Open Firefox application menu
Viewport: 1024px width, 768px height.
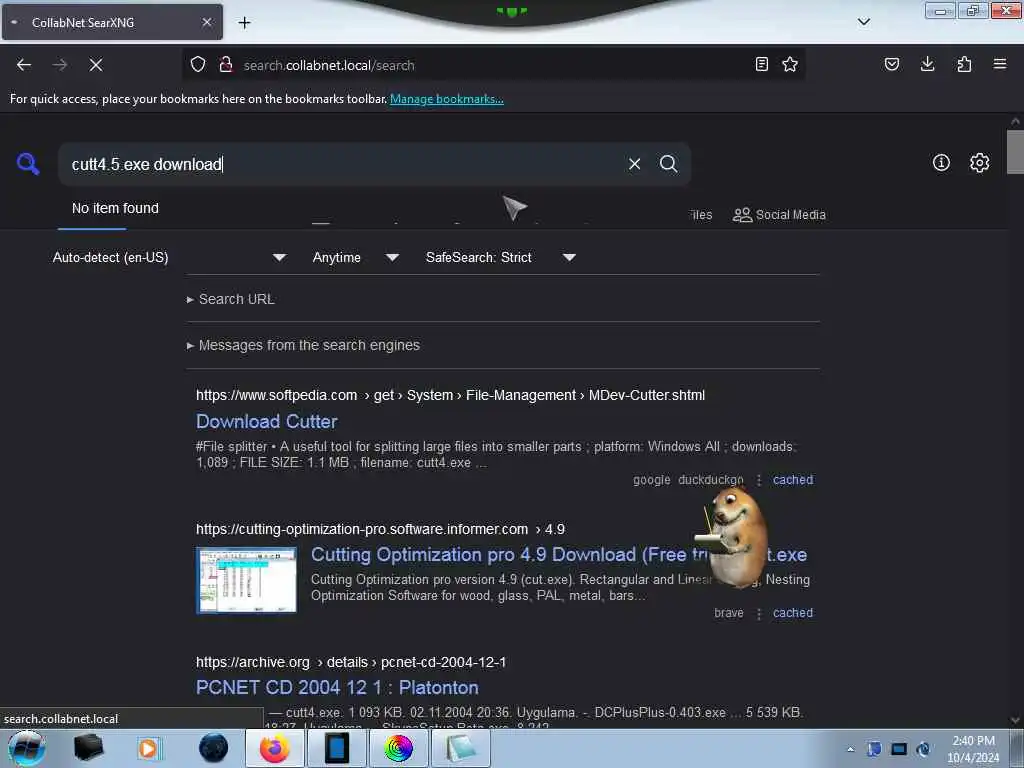click(x=1000, y=64)
